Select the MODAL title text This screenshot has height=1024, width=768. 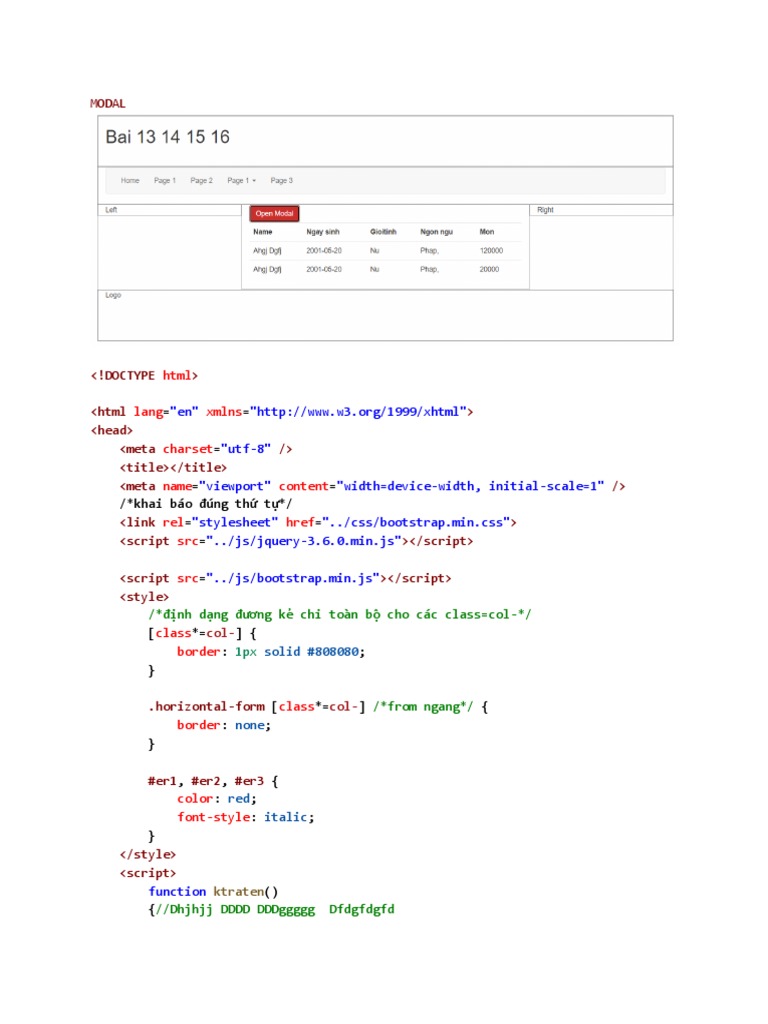point(108,103)
